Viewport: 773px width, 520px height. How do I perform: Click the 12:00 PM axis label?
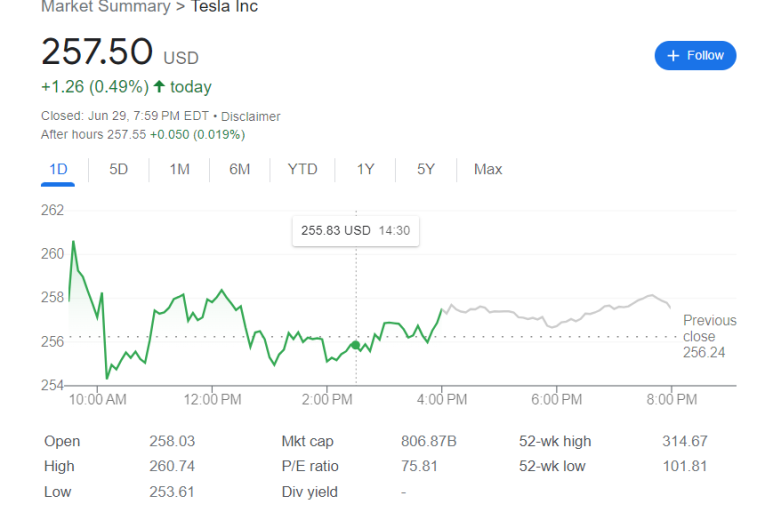point(212,399)
